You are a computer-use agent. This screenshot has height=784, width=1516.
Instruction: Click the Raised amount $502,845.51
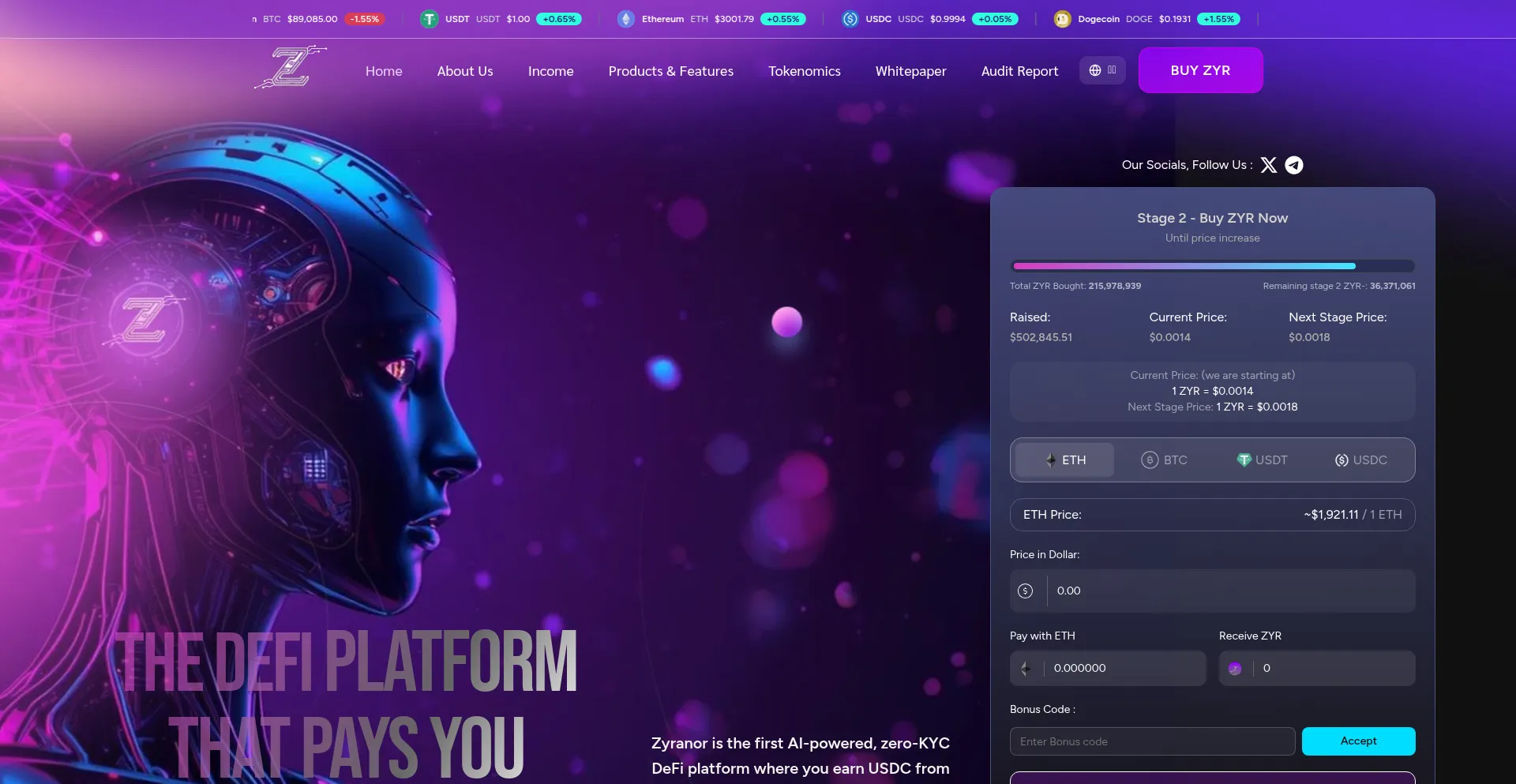(1041, 337)
